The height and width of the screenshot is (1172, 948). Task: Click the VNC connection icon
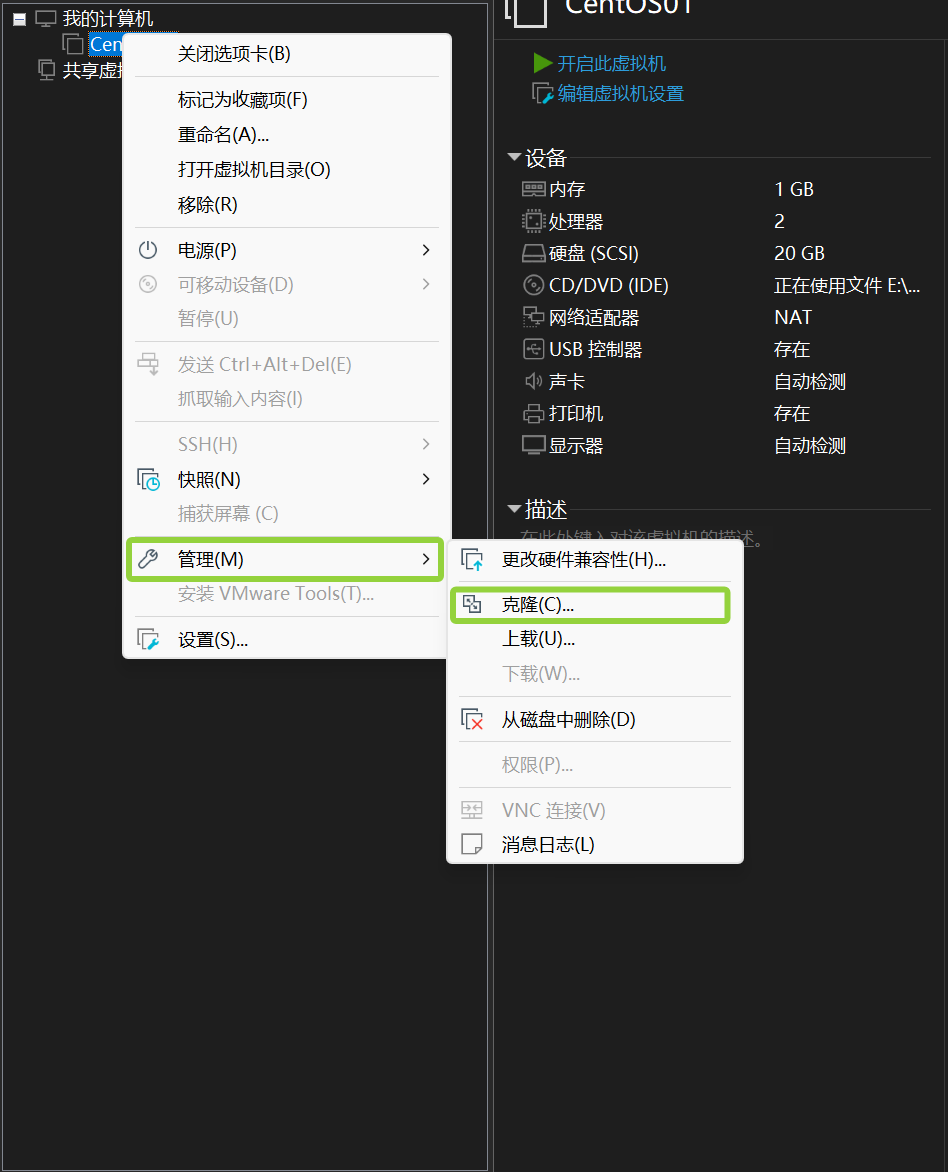coord(472,809)
